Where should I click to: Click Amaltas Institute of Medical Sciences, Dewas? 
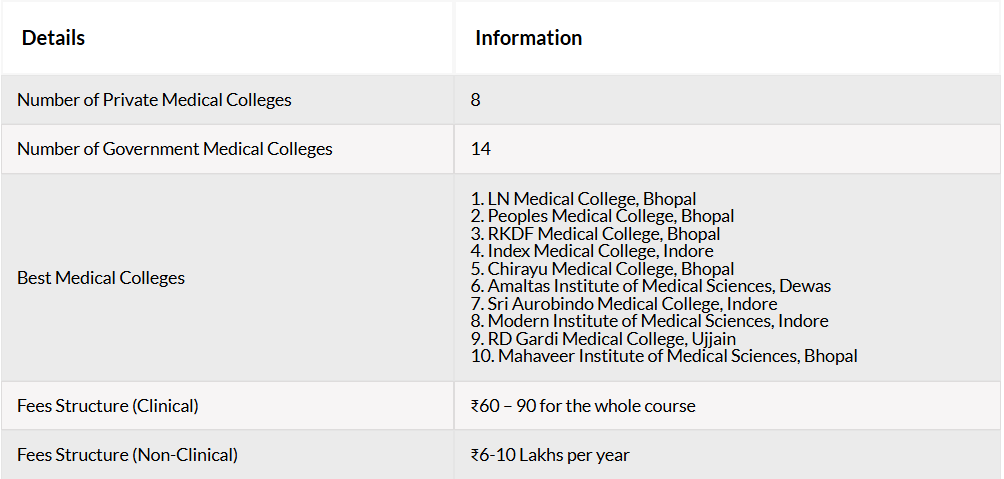pyautogui.click(x=651, y=286)
